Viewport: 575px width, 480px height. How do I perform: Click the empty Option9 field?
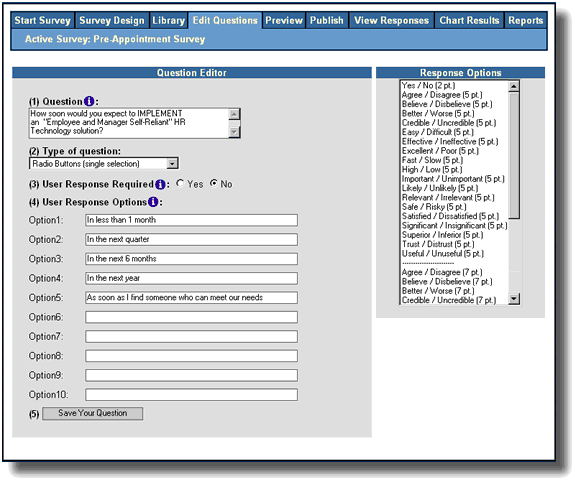click(x=191, y=375)
